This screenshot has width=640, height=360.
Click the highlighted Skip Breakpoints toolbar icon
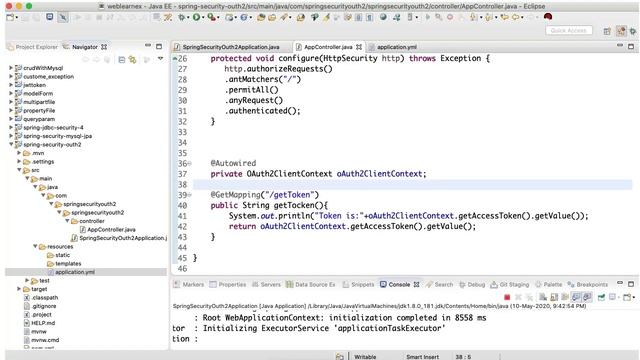[63, 17]
